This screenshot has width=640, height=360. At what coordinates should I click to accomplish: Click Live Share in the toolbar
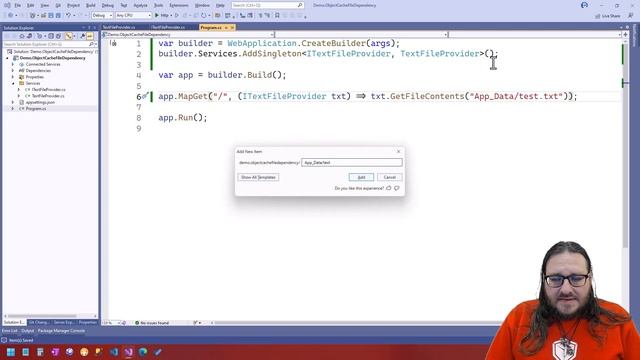[x=608, y=16]
